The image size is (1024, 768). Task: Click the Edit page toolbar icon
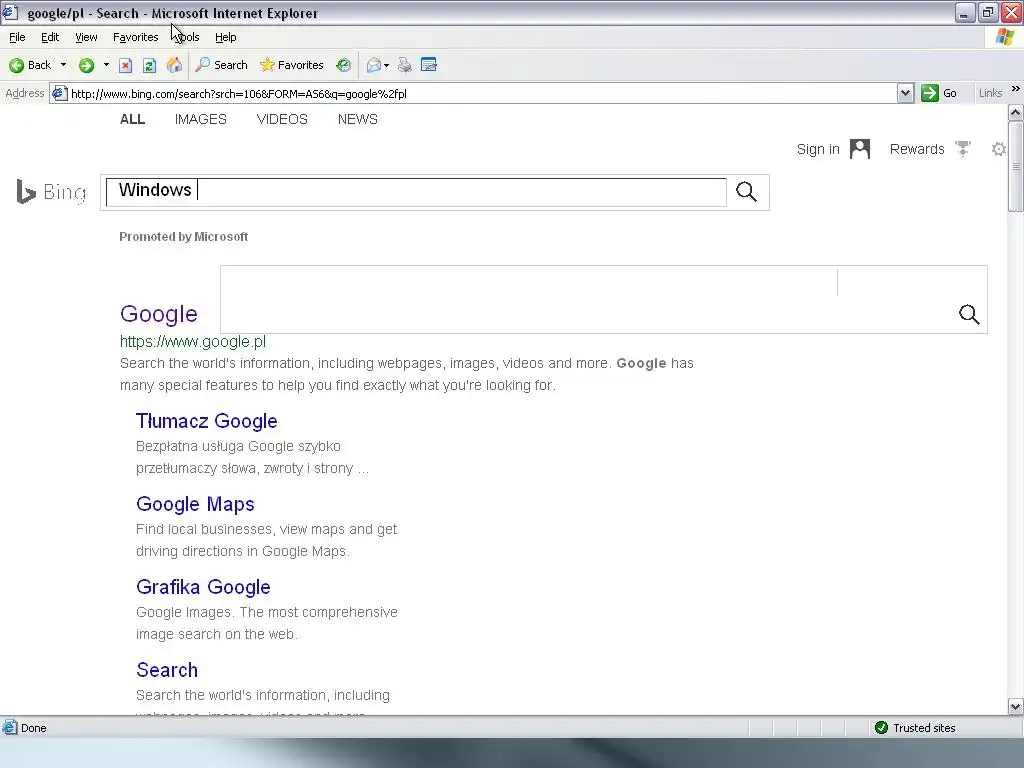coord(428,65)
